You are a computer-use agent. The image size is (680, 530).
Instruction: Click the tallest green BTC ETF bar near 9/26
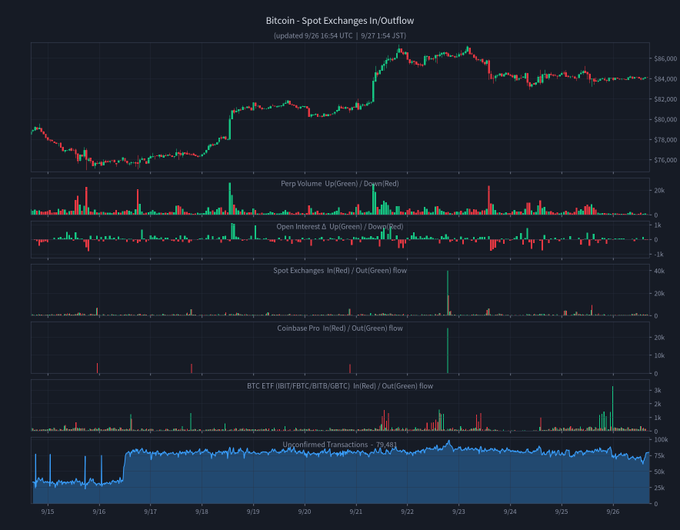[612, 408]
